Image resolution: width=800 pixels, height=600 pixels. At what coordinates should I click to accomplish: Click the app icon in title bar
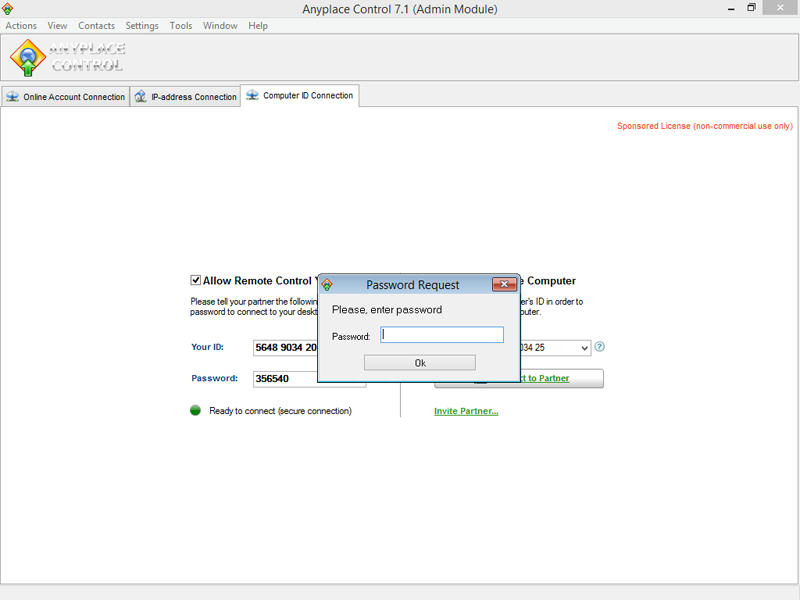(8, 9)
